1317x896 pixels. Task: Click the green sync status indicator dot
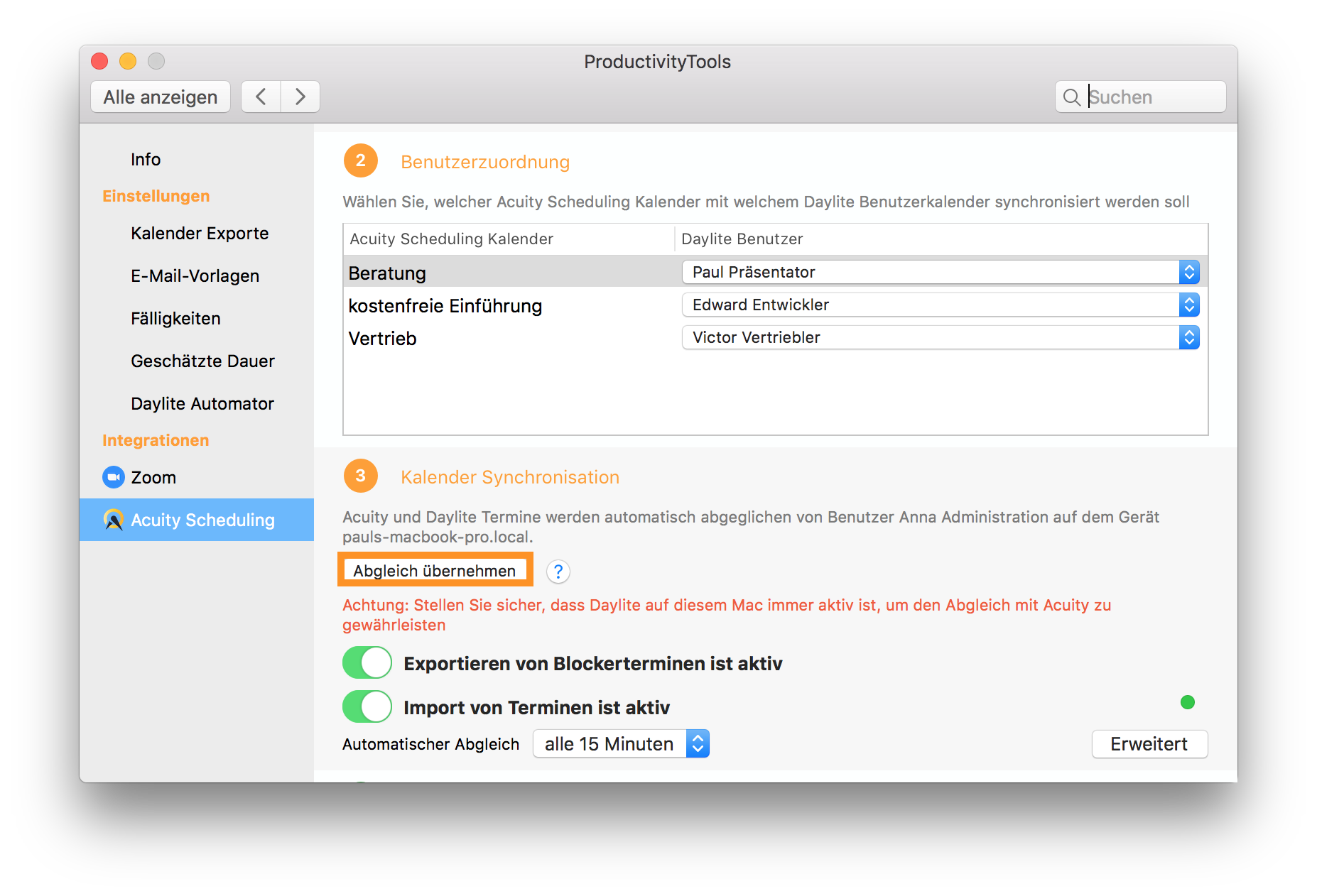point(1187,702)
